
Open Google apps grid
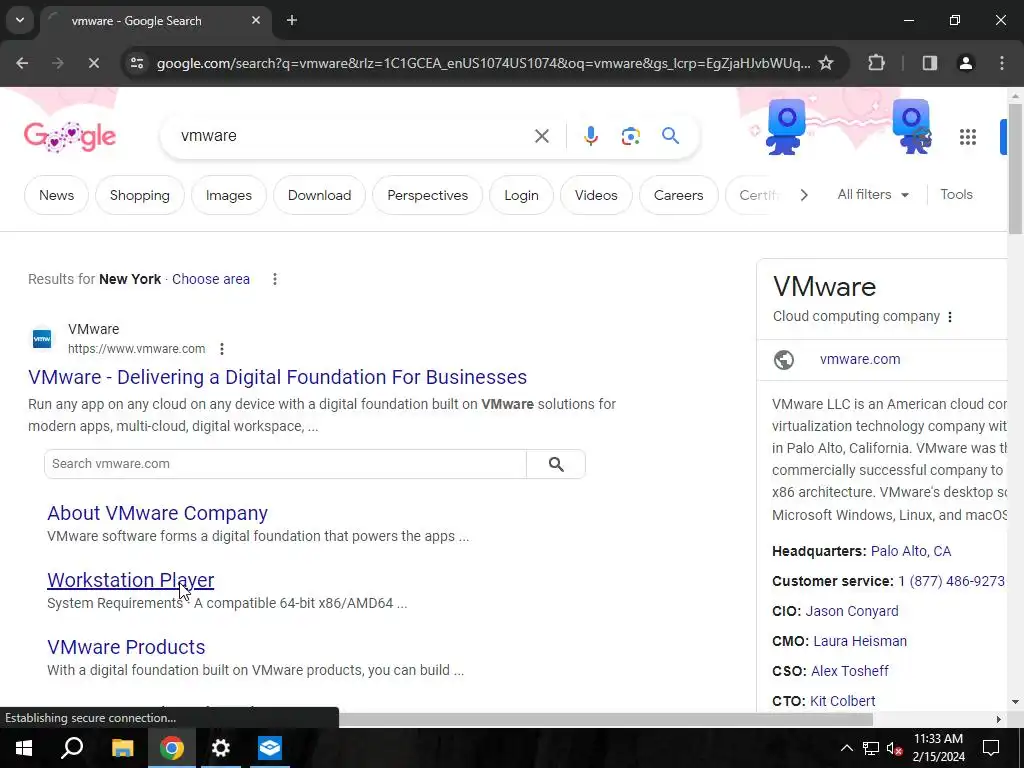[x=968, y=137]
